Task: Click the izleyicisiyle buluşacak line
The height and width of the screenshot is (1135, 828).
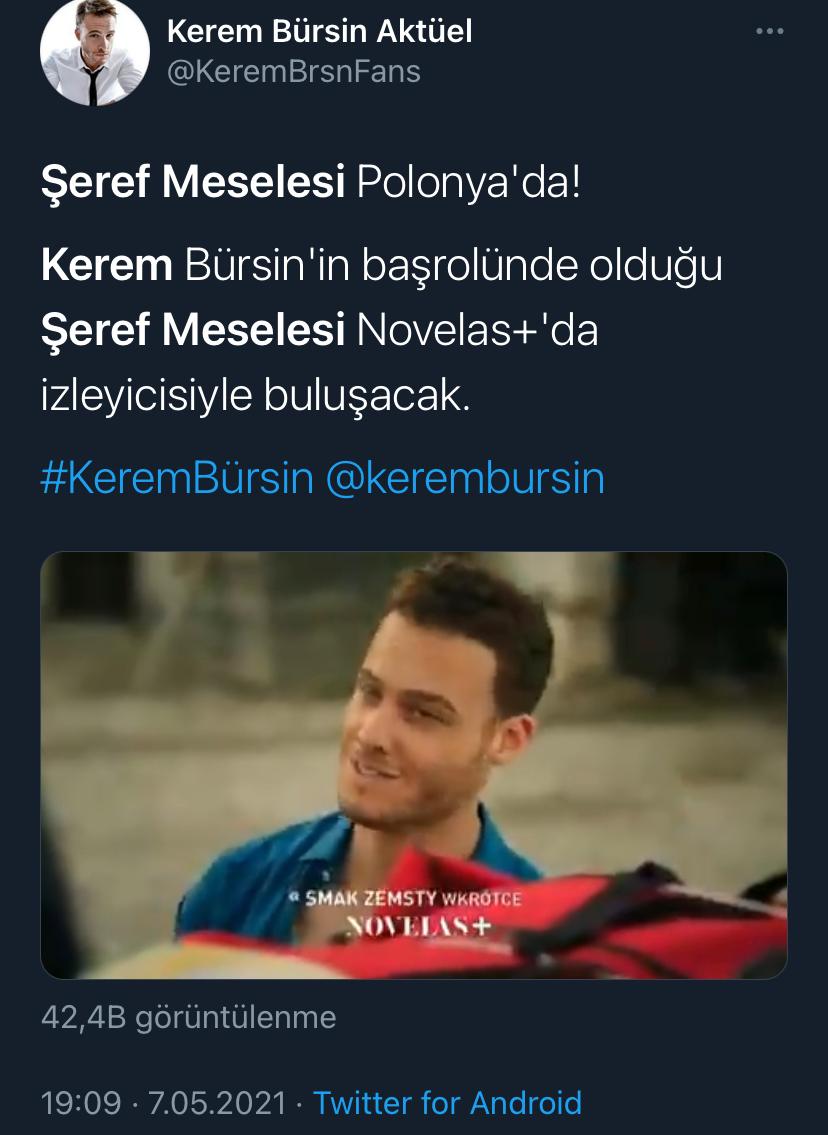Action: pos(255,395)
